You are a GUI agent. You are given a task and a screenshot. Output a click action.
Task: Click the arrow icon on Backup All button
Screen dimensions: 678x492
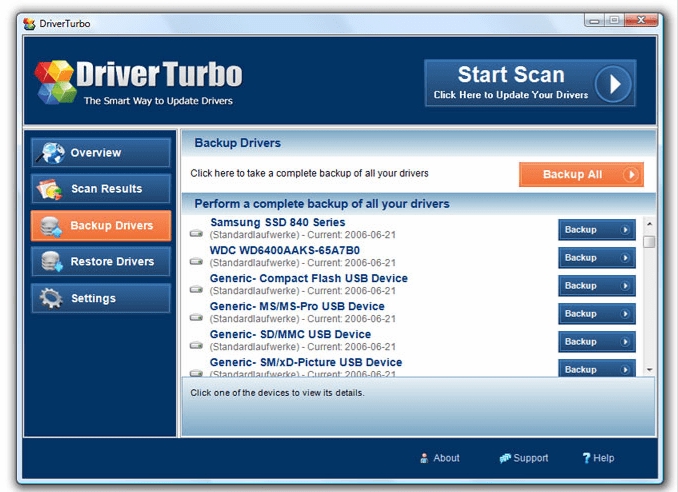[630, 175]
